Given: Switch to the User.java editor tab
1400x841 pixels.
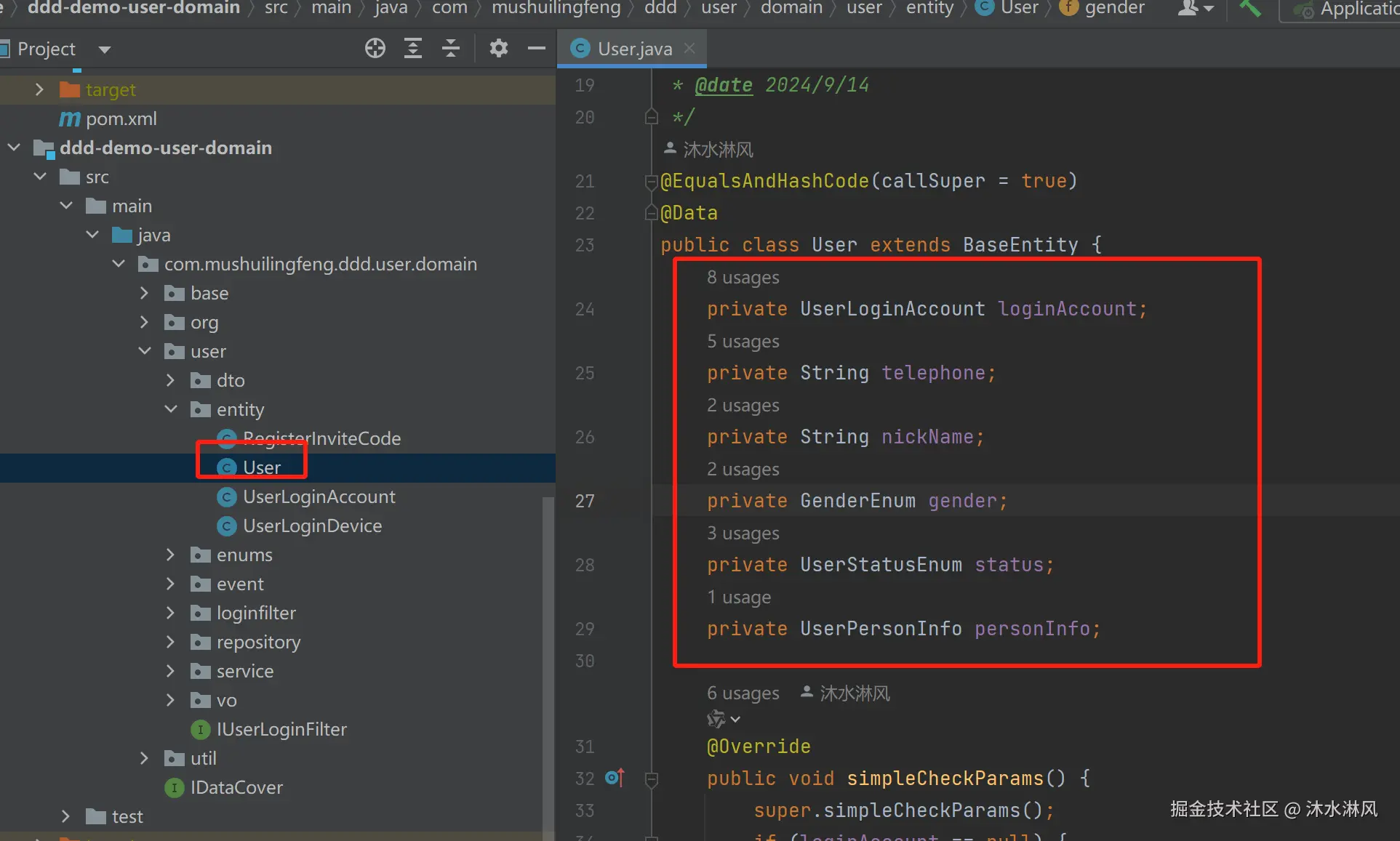Looking at the screenshot, I should (x=634, y=49).
